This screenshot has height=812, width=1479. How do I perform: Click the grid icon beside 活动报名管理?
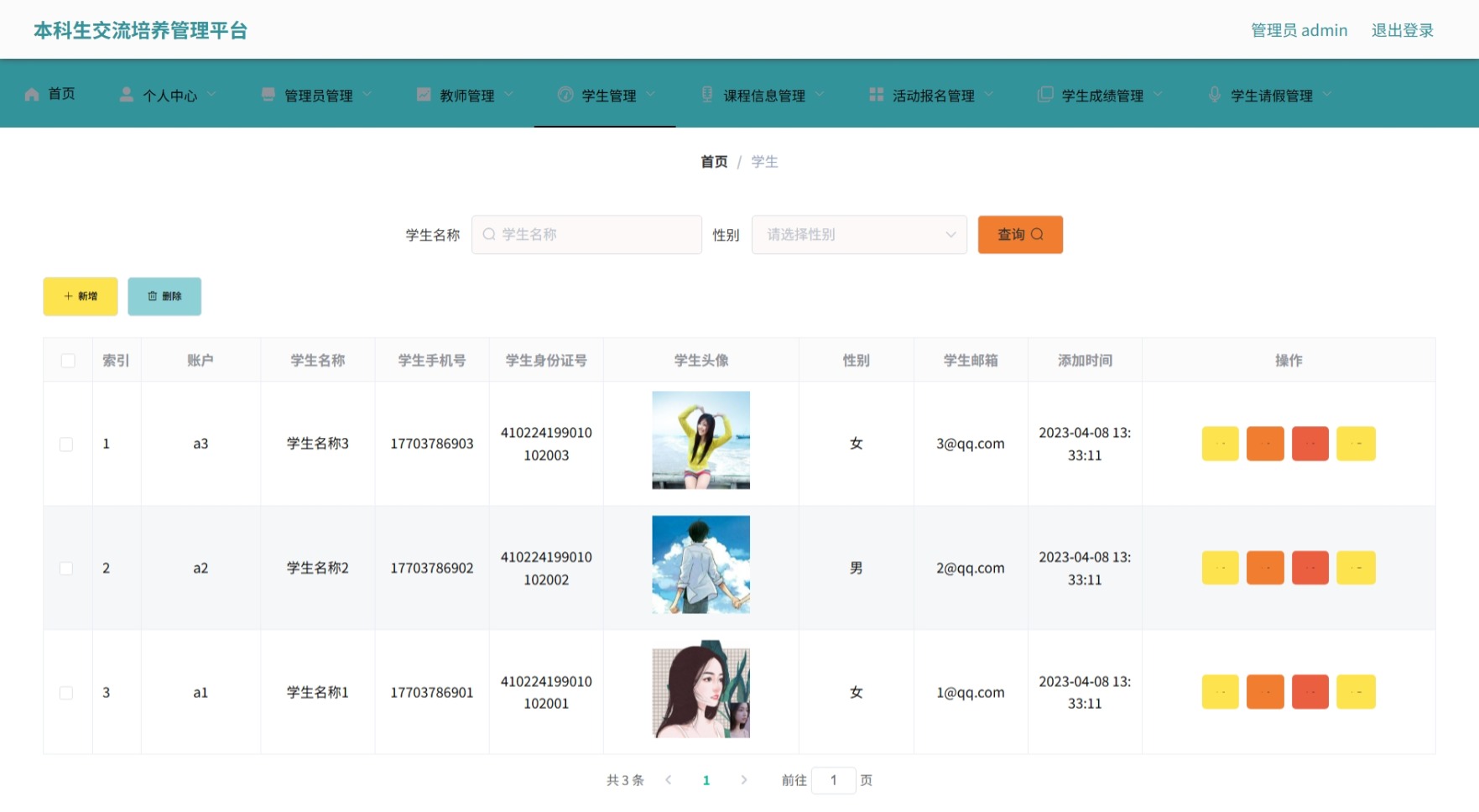876,94
